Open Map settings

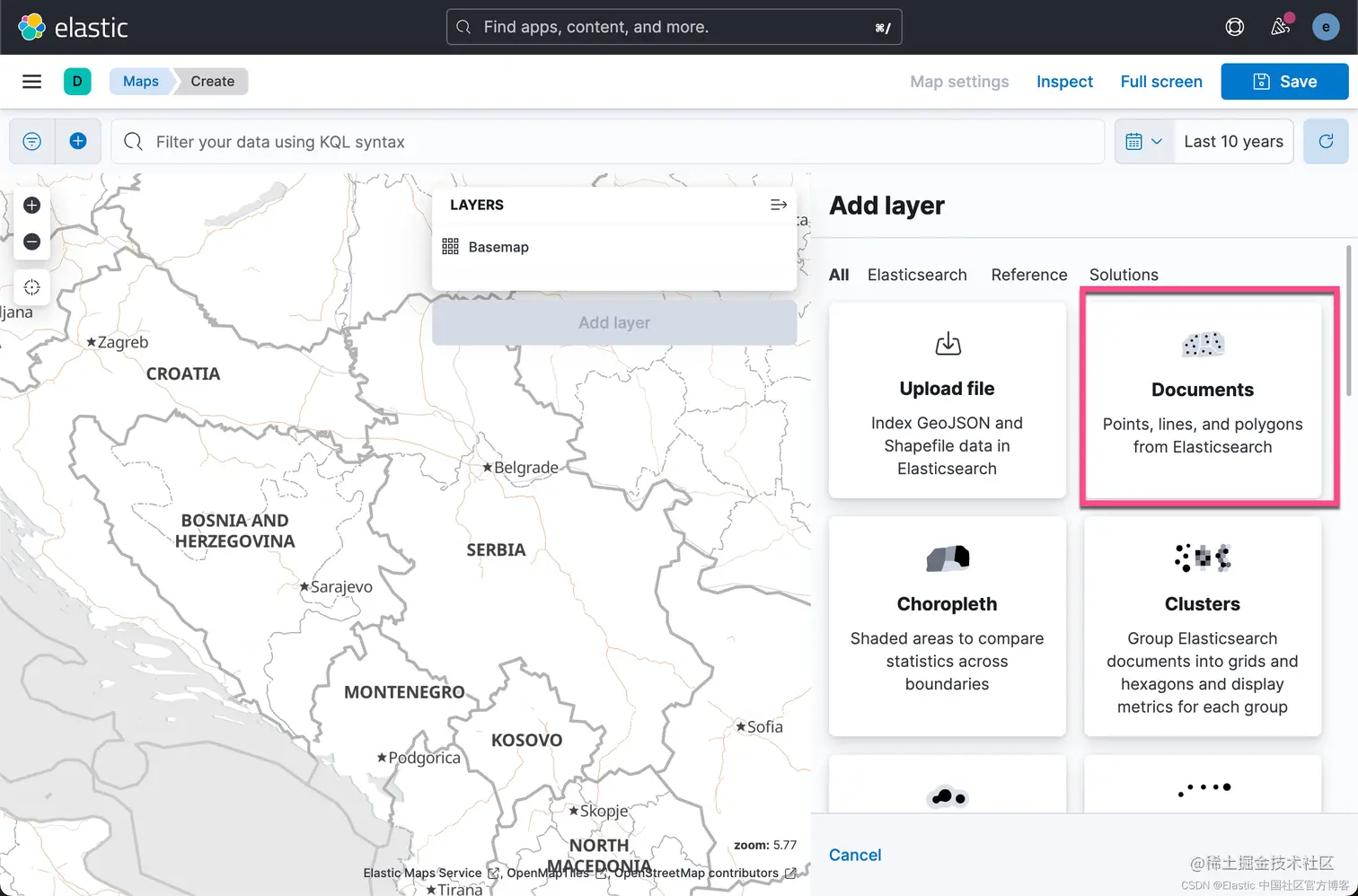coord(959,82)
